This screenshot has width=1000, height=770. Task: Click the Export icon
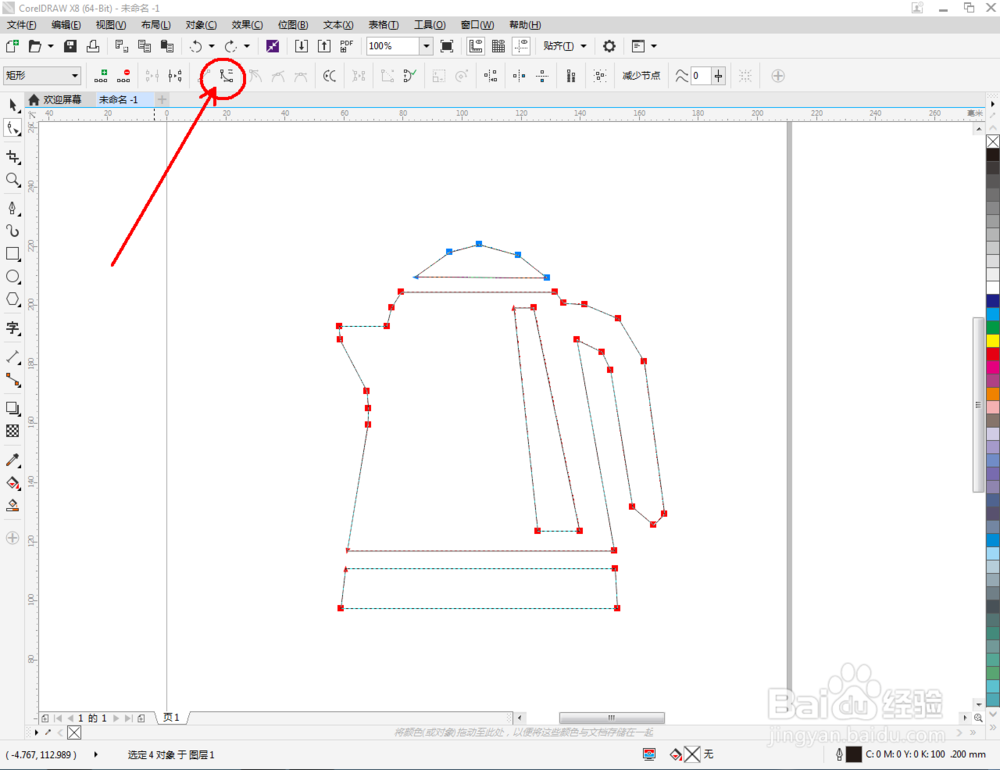pos(325,46)
